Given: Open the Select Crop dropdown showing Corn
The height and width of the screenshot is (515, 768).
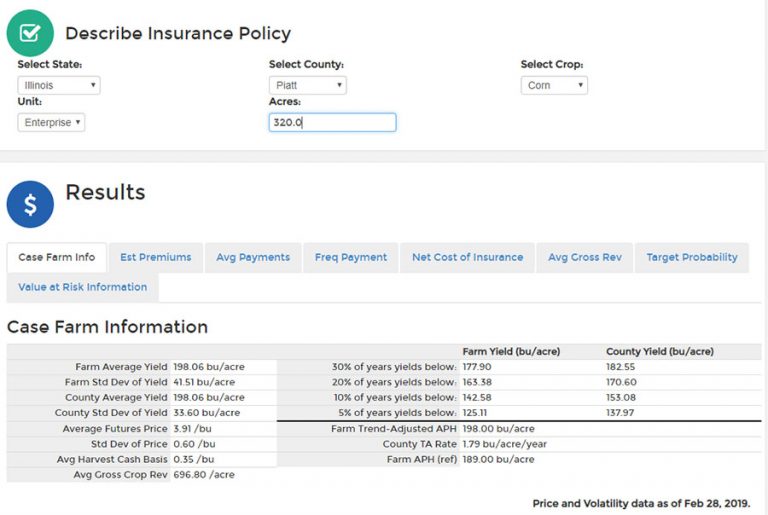Looking at the screenshot, I should pos(554,85).
